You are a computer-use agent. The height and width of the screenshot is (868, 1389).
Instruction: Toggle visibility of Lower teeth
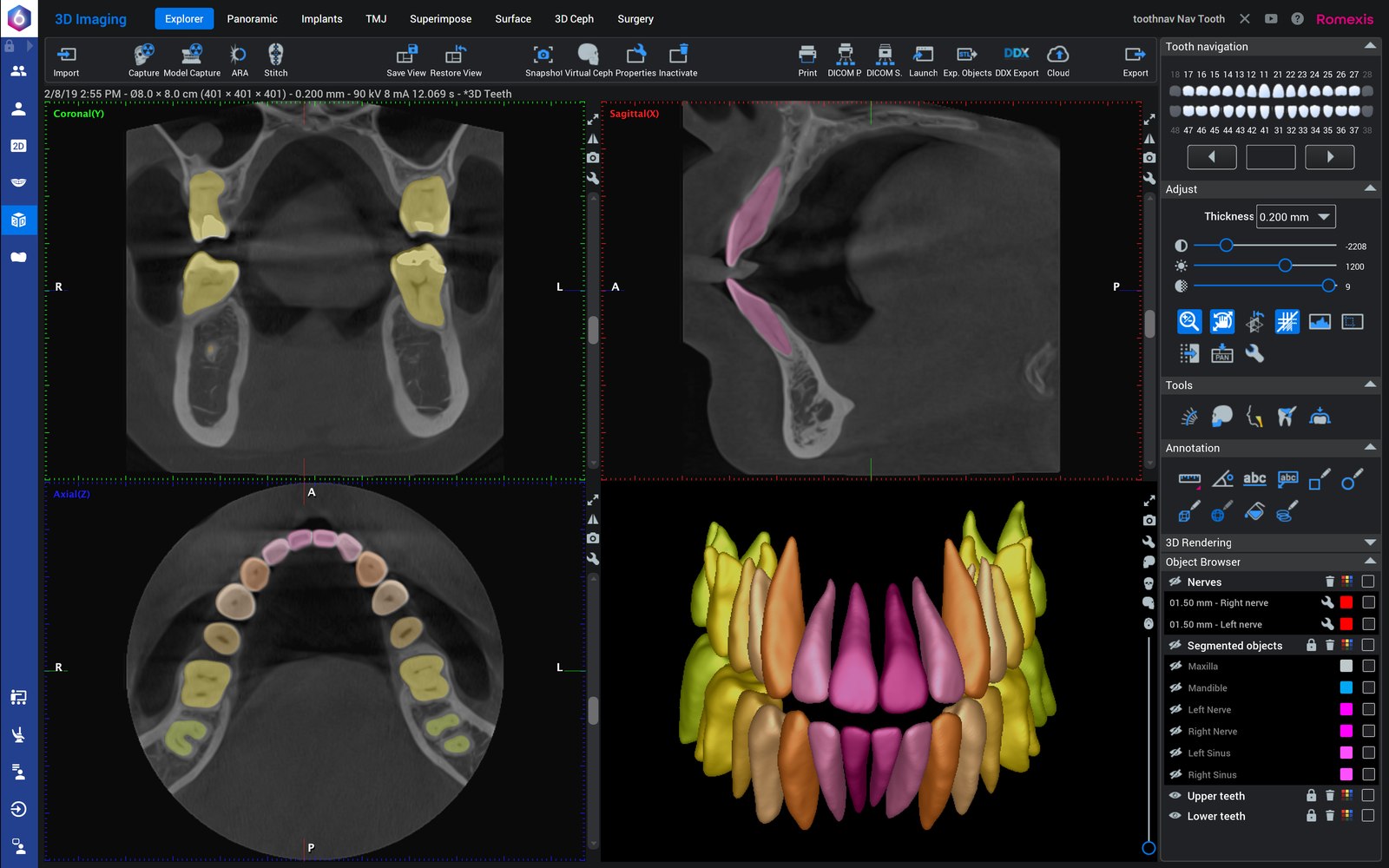coord(1175,816)
